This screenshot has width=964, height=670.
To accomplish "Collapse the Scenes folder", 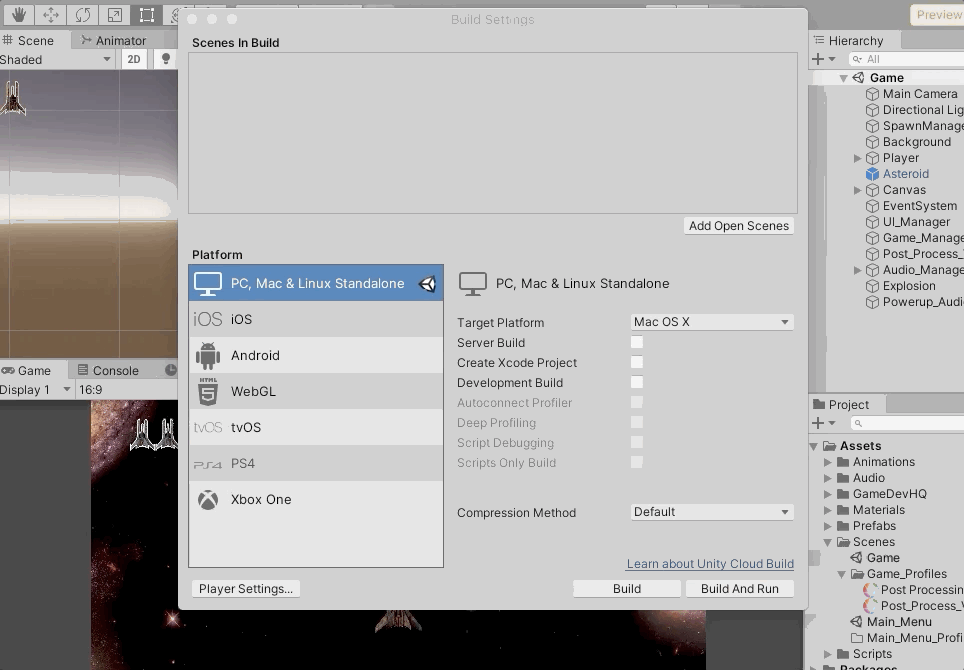I will (x=828, y=542).
